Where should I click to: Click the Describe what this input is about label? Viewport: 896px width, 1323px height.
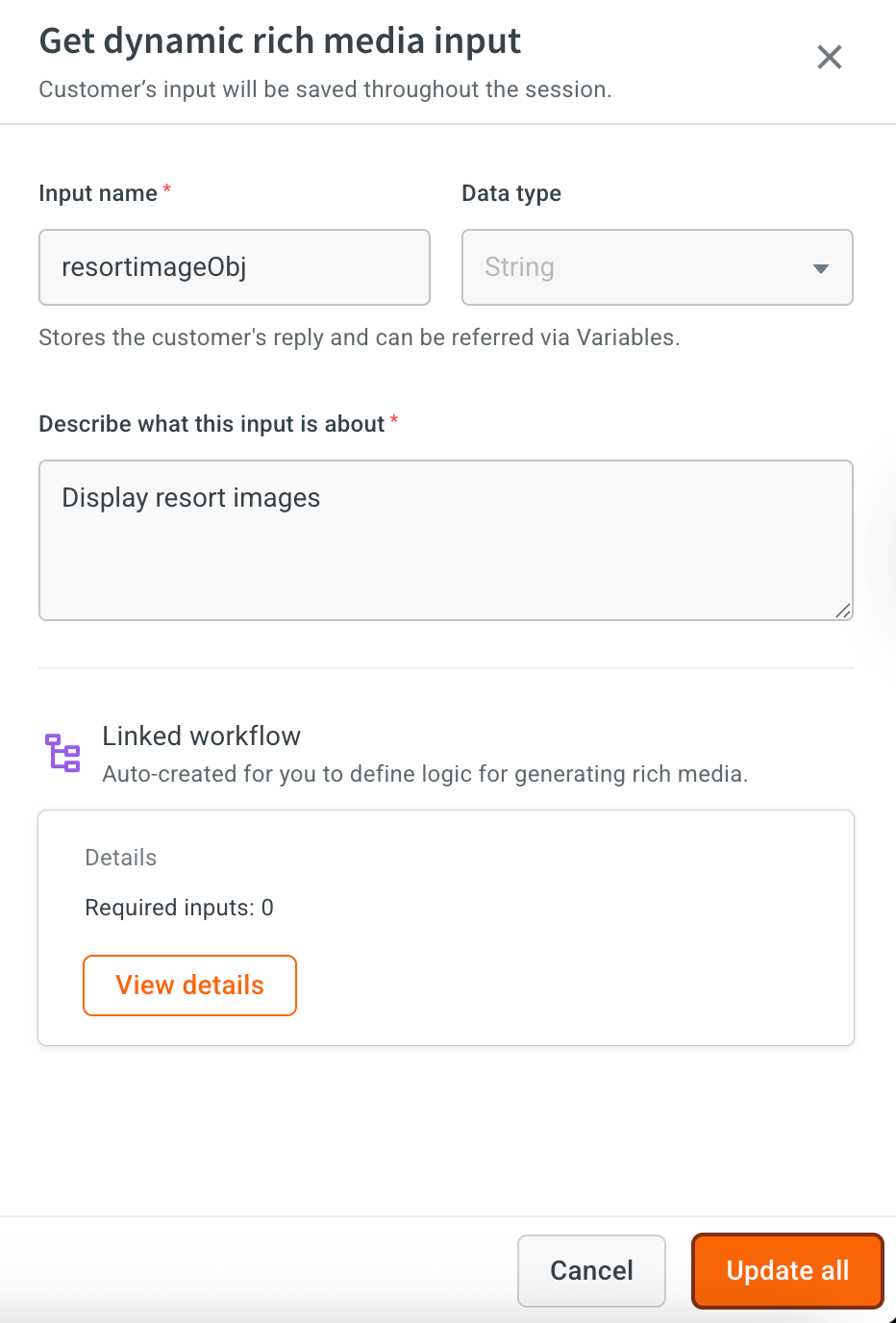(x=212, y=424)
